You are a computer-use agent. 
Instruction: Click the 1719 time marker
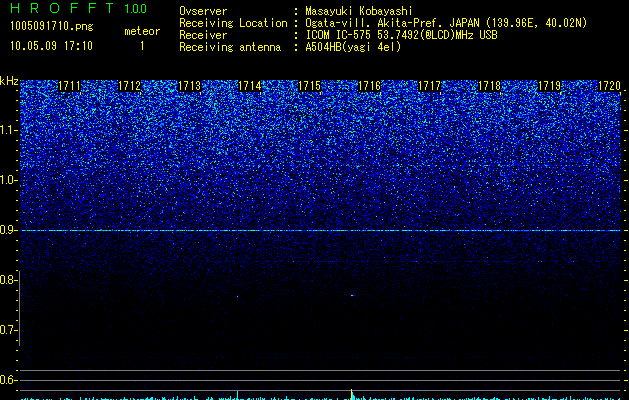point(550,86)
